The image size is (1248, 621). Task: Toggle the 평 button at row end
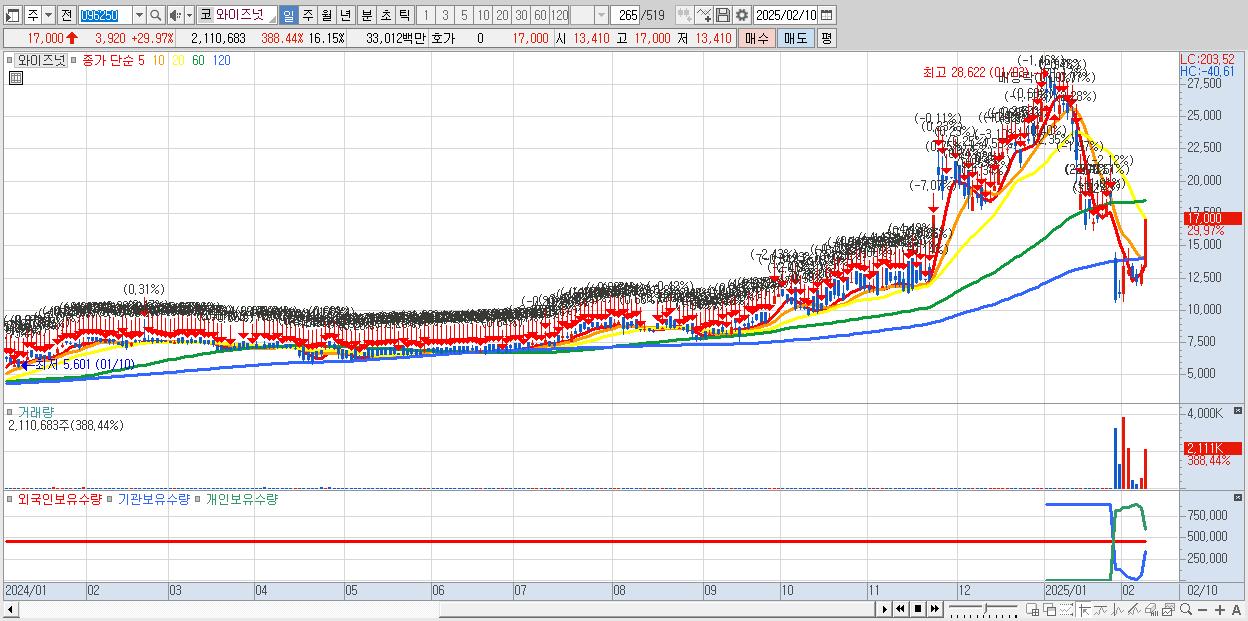click(x=826, y=38)
